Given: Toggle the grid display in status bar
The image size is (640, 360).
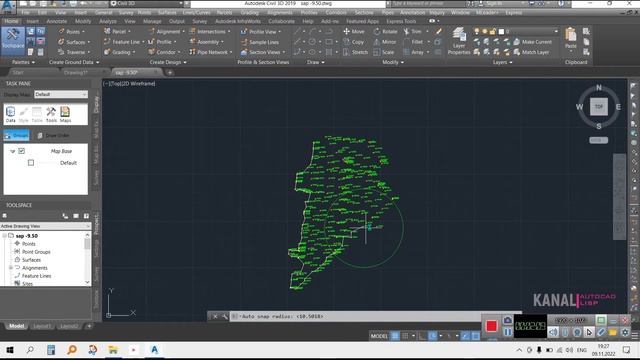Looking at the screenshot, I should 395,336.
